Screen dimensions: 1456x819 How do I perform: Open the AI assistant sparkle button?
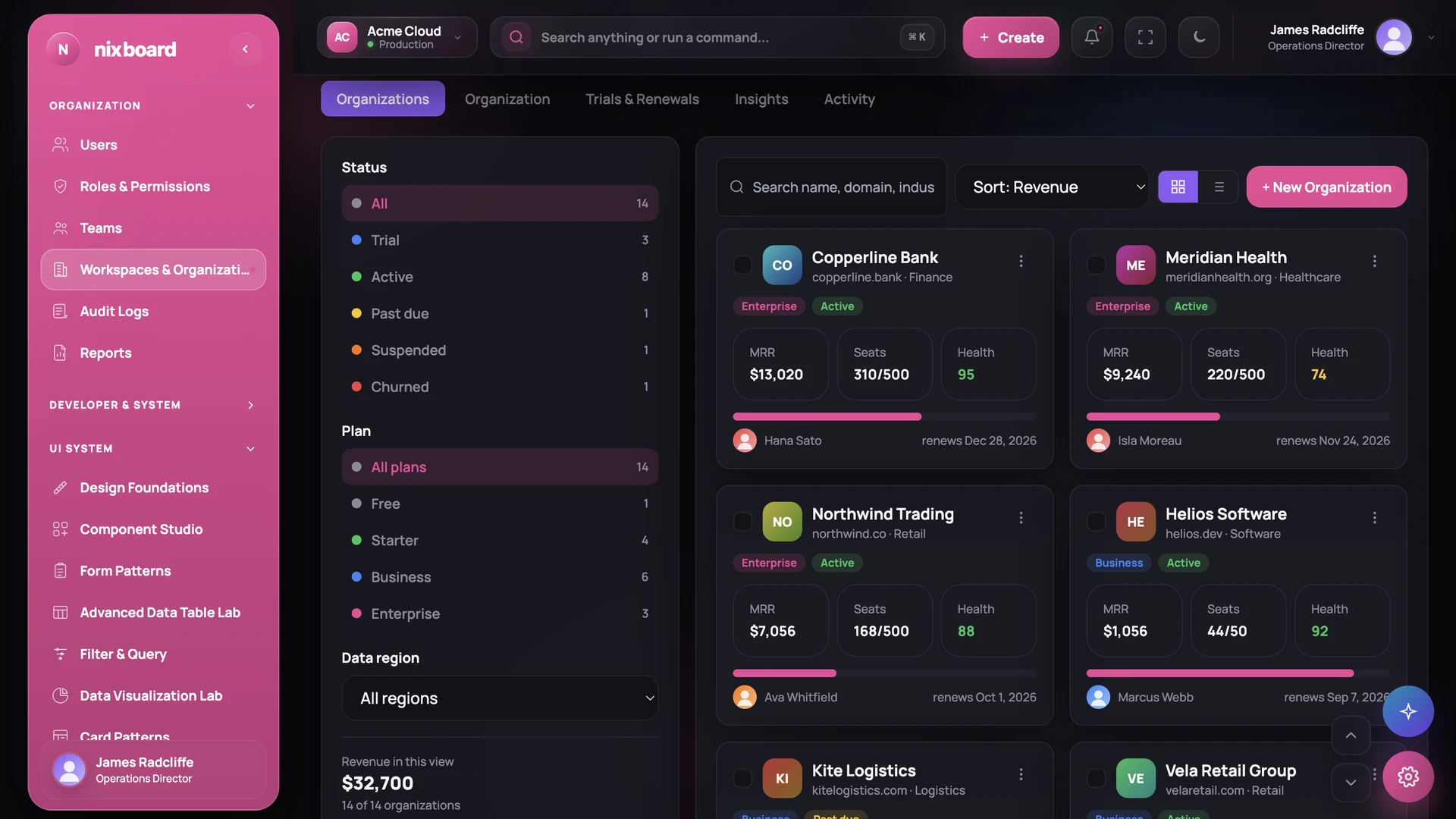(1407, 711)
